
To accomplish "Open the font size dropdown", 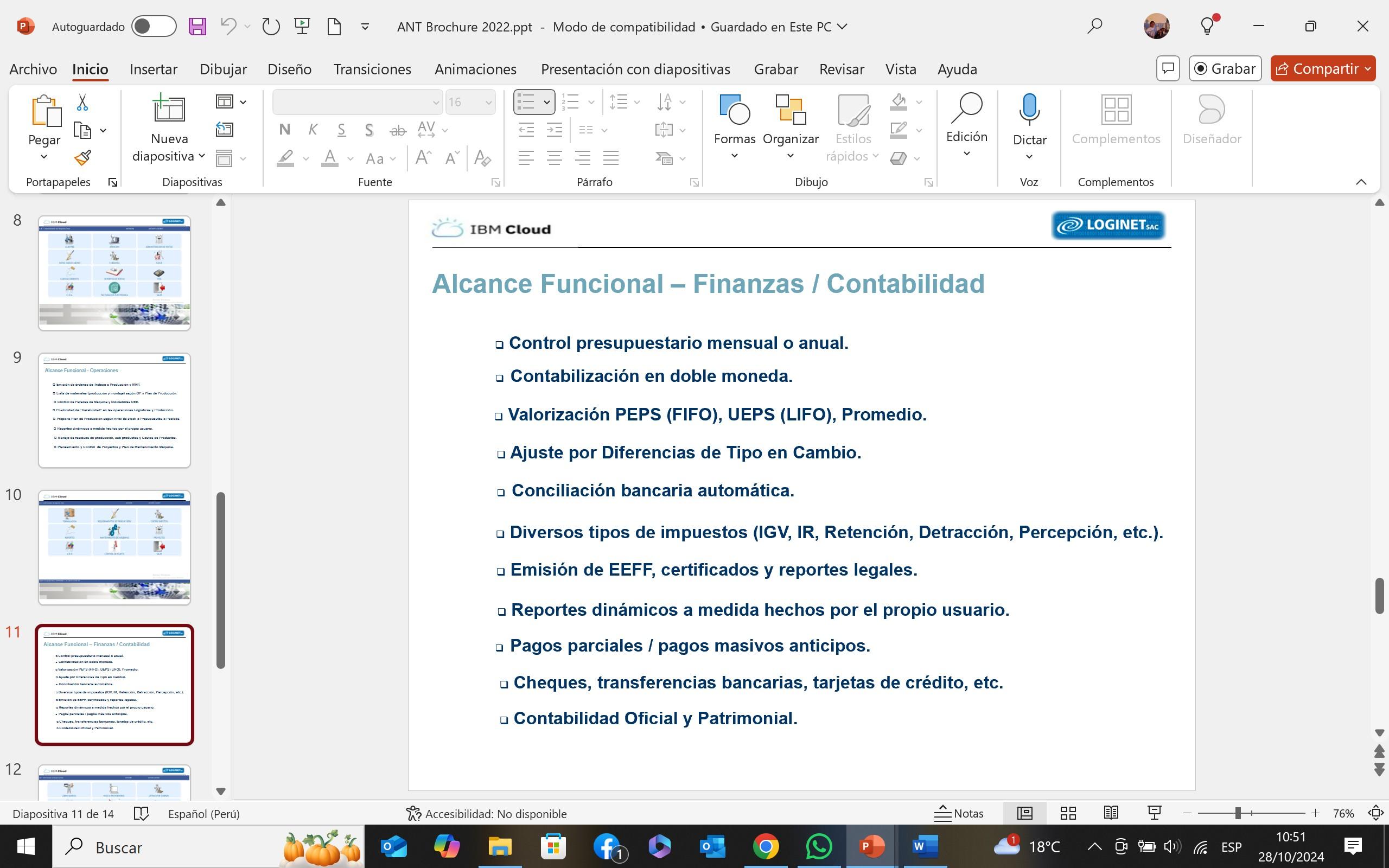I will click(488, 103).
